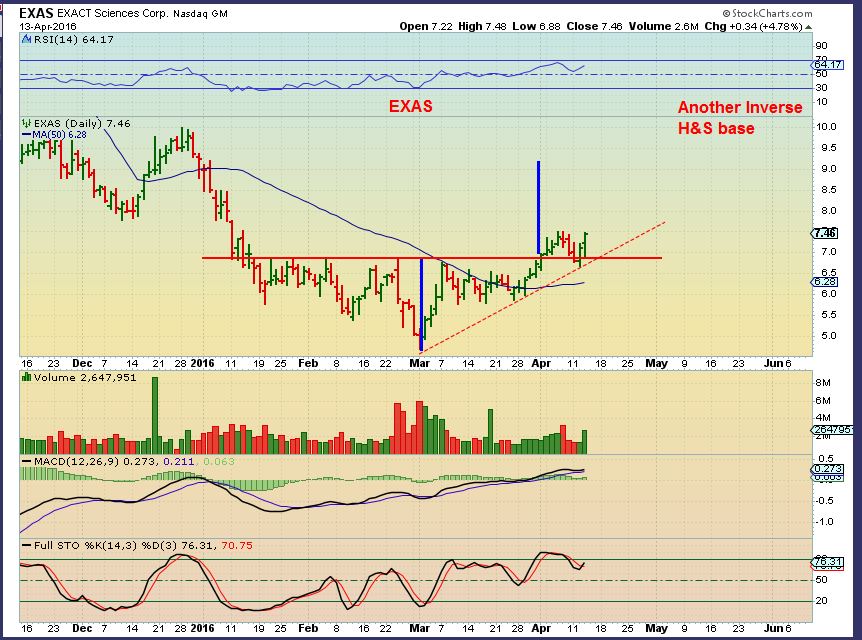Click the red dashed rising trendline
The width and height of the screenshot is (862, 640).
click(x=543, y=286)
